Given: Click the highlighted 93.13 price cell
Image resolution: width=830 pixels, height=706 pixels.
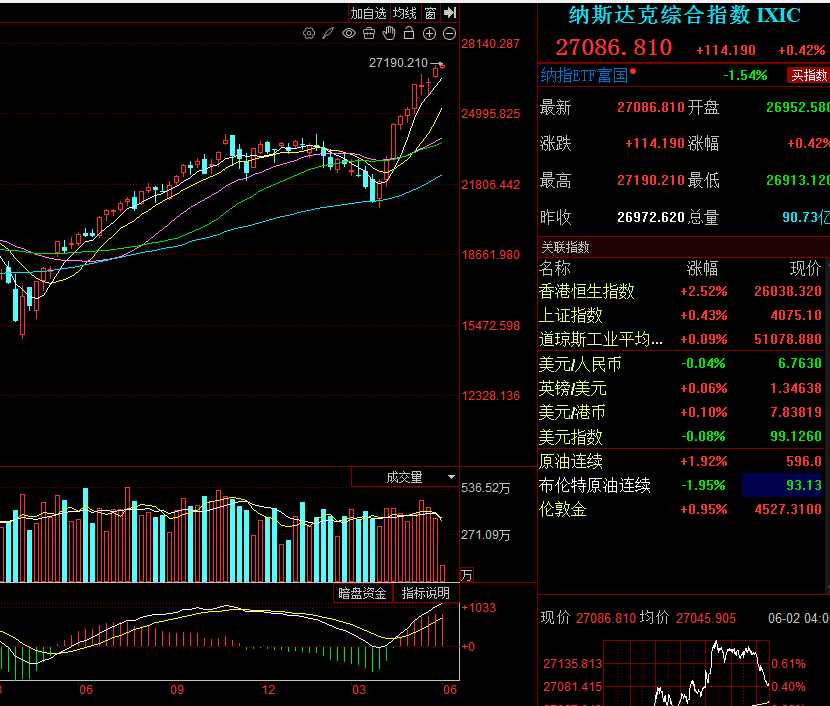Looking at the screenshot, I should coord(782,485).
